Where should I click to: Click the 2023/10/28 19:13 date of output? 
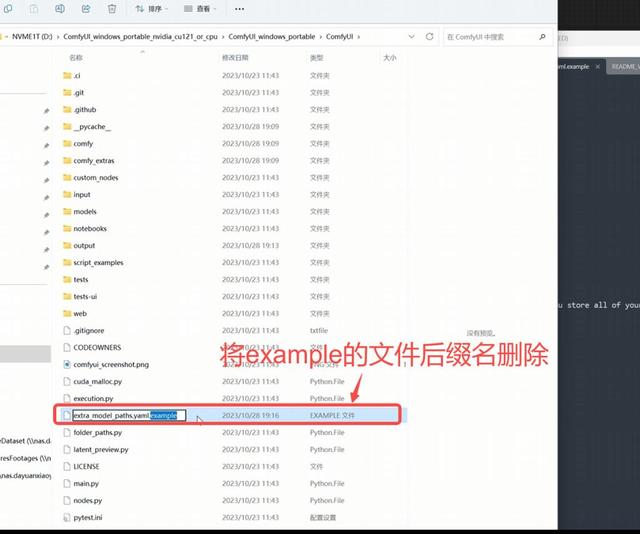pyautogui.click(x=250, y=245)
